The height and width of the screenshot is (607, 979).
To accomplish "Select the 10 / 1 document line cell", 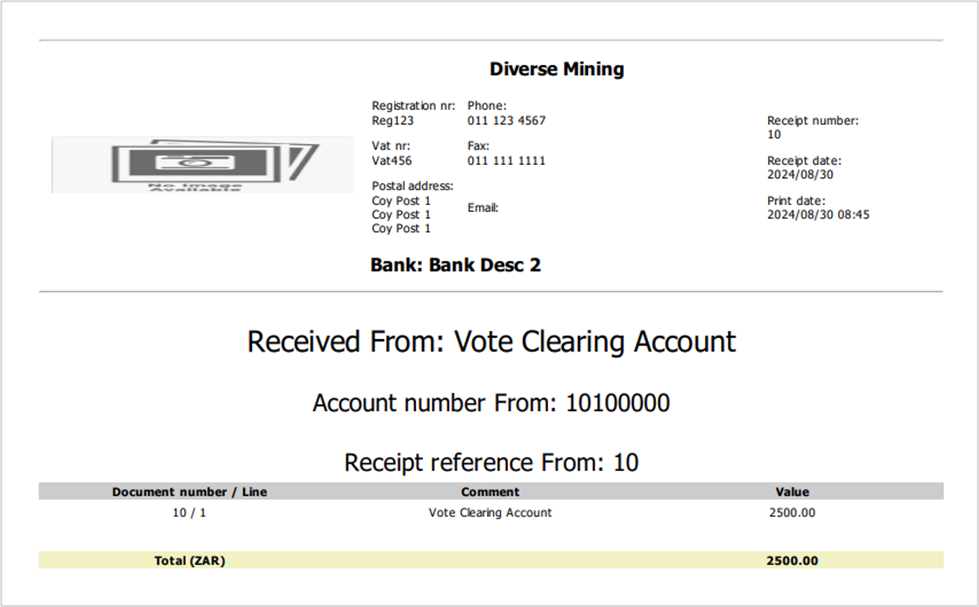I will click(189, 513).
